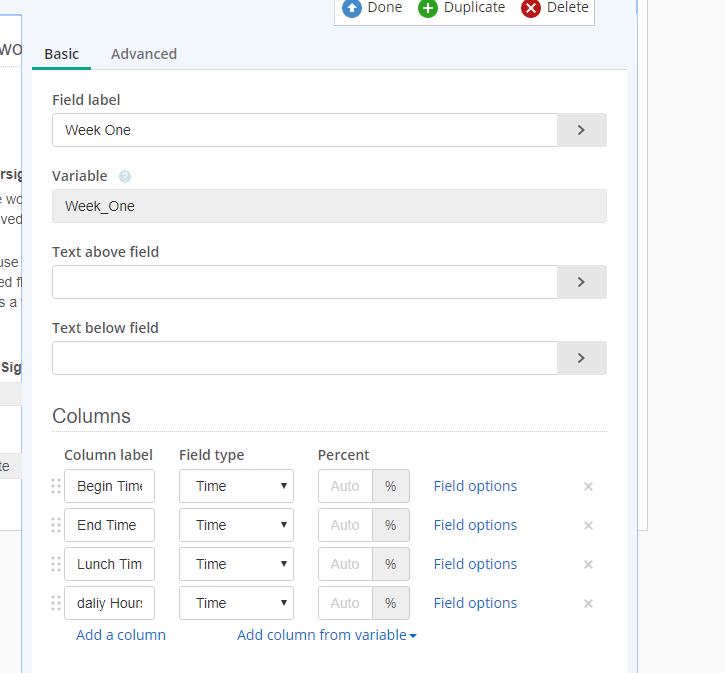Remove the daliy Hours column row
The width and height of the screenshot is (725, 673).
588,604
